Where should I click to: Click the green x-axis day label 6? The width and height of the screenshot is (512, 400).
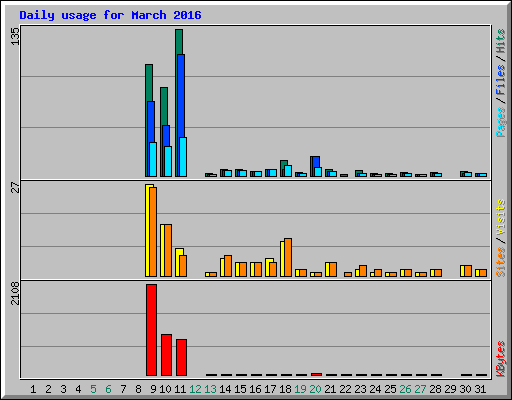point(108,389)
